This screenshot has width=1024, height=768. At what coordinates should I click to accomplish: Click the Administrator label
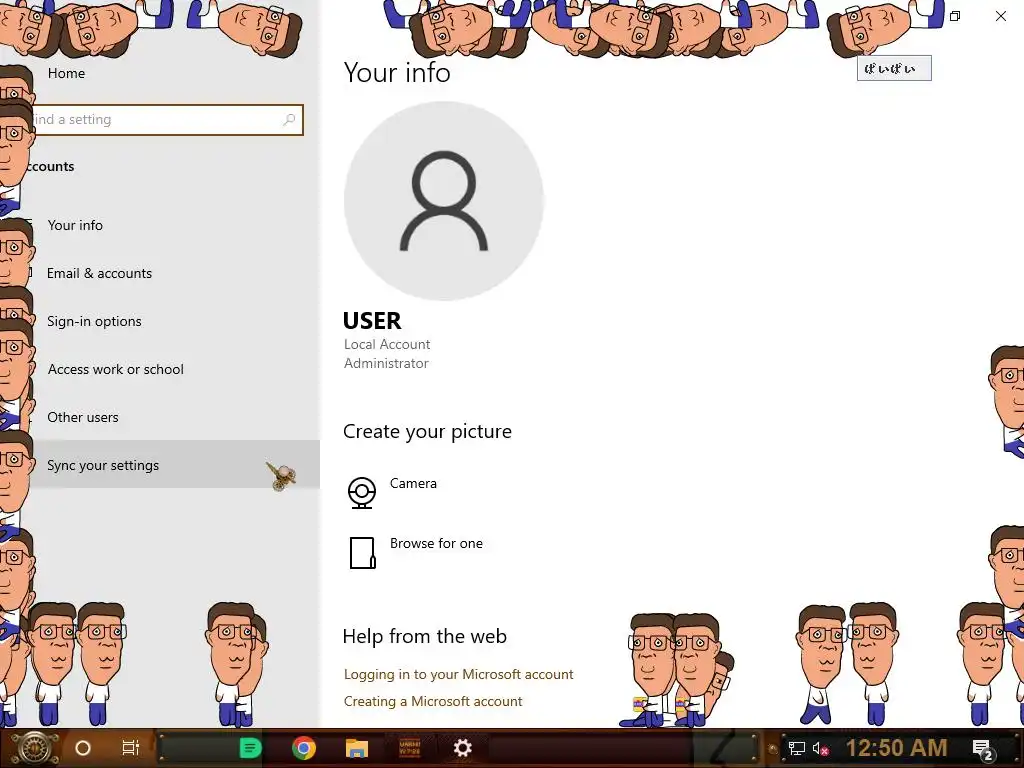[x=387, y=363]
